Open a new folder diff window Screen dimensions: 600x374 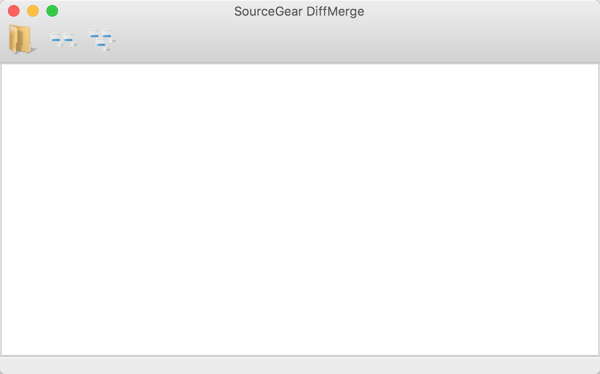point(22,39)
